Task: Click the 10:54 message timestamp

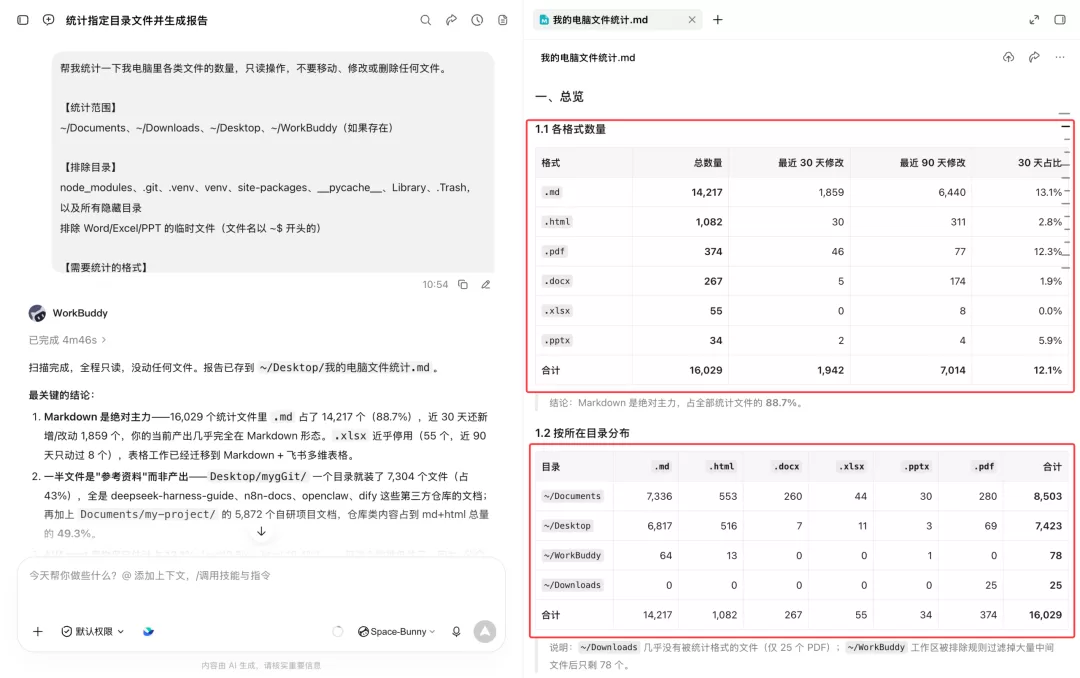Action: [435, 285]
